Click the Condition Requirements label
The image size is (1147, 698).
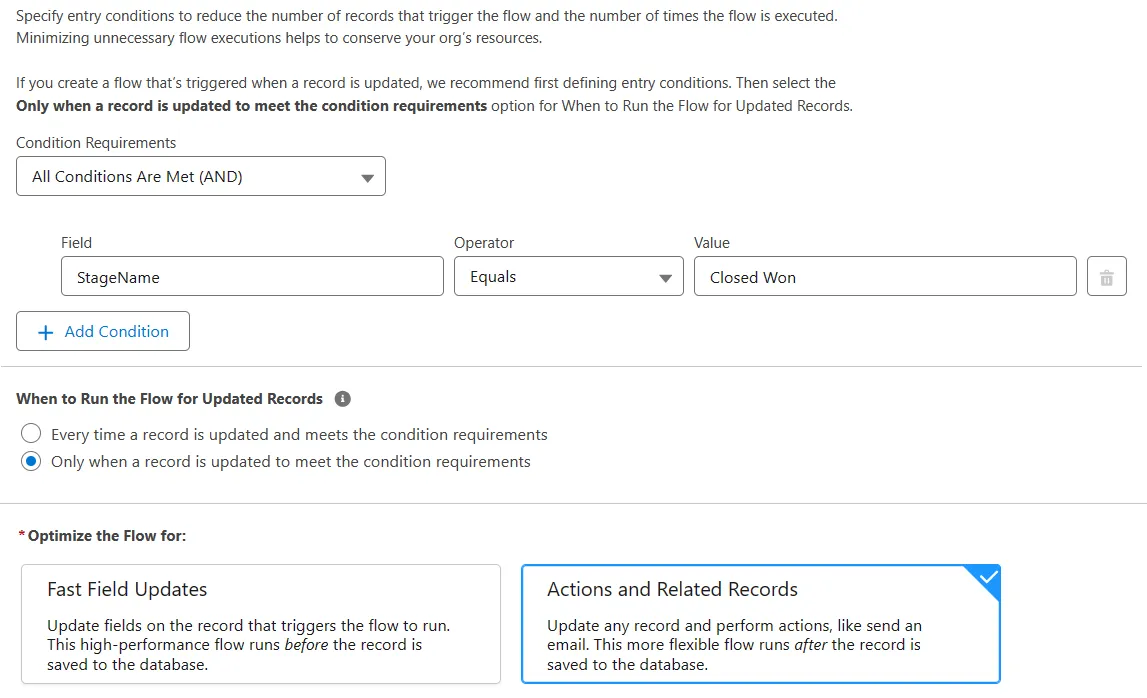point(96,143)
